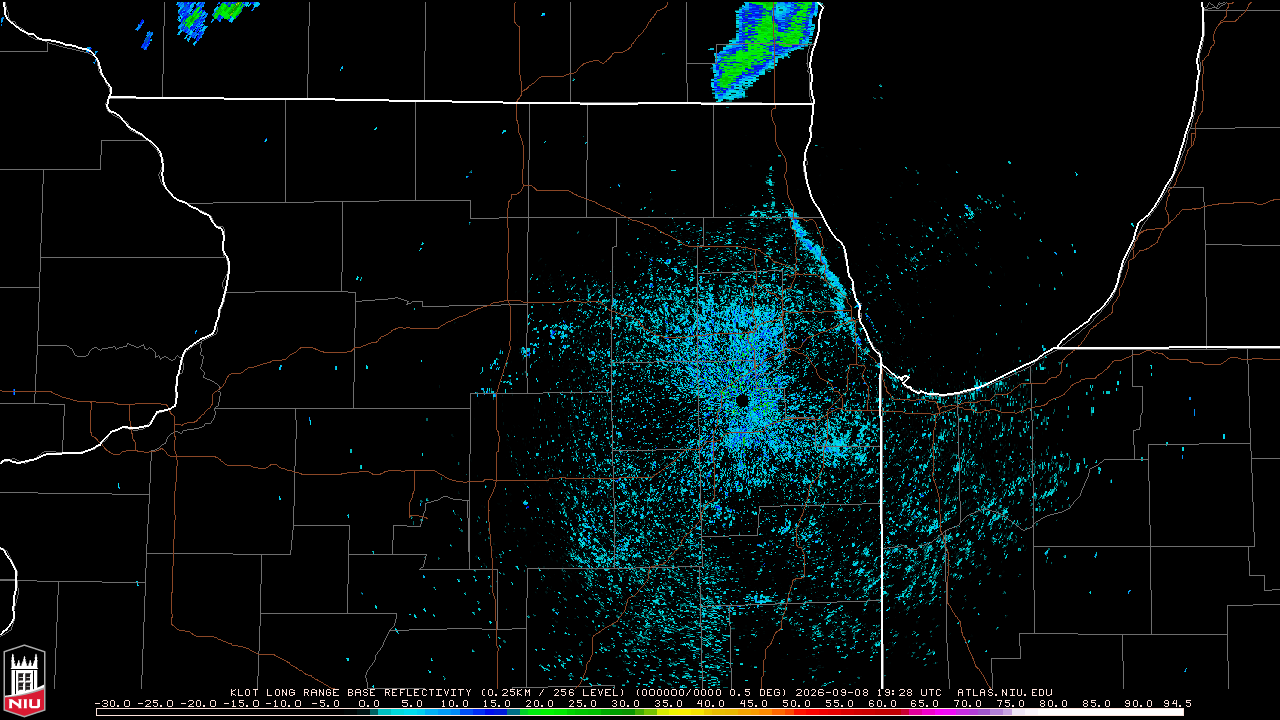1280x720 pixels.
Task: Click the KLOT Long Range Base Reflectivity title
Action: tap(353, 692)
